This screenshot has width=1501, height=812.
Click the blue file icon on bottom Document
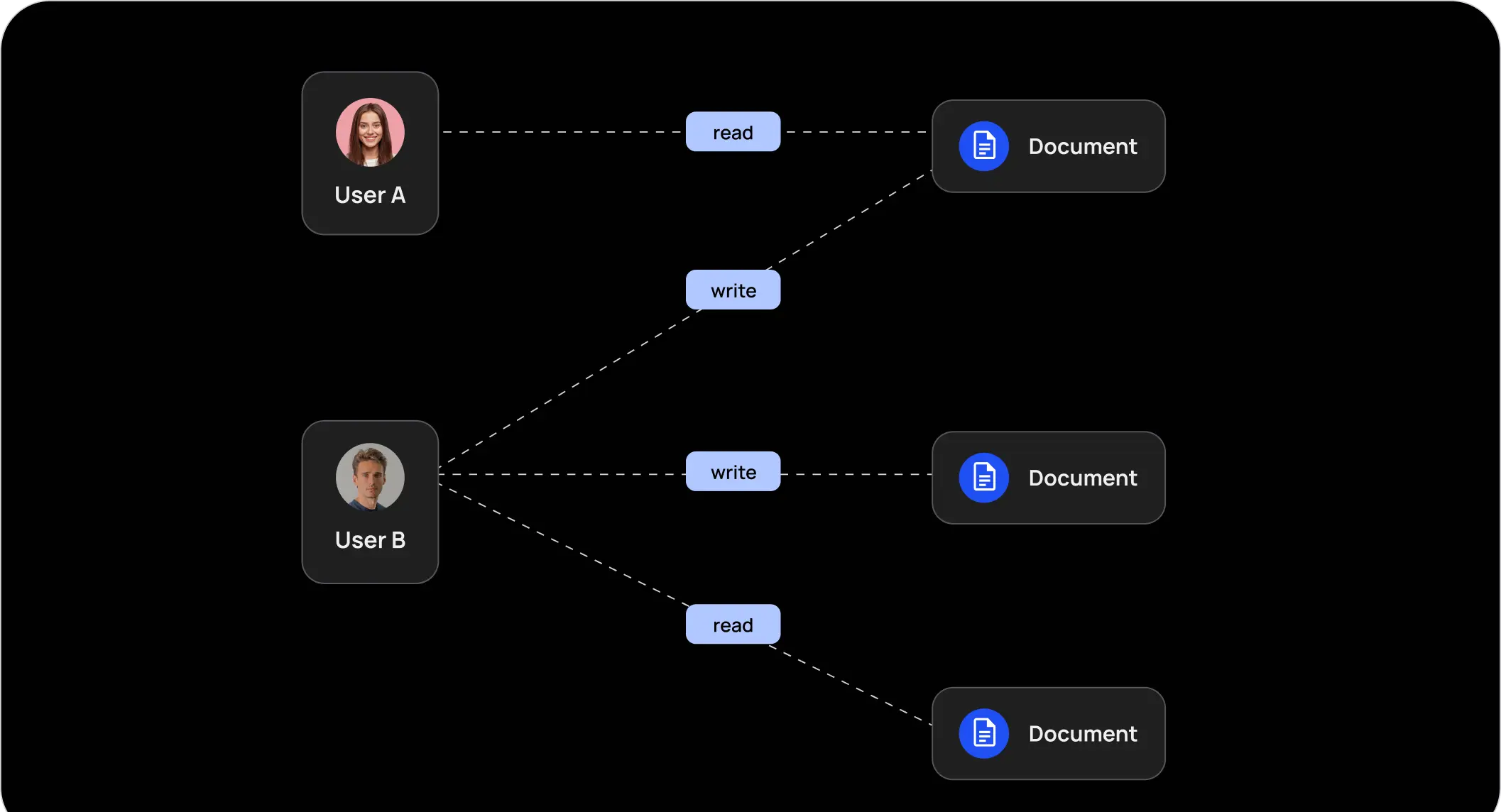983,733
